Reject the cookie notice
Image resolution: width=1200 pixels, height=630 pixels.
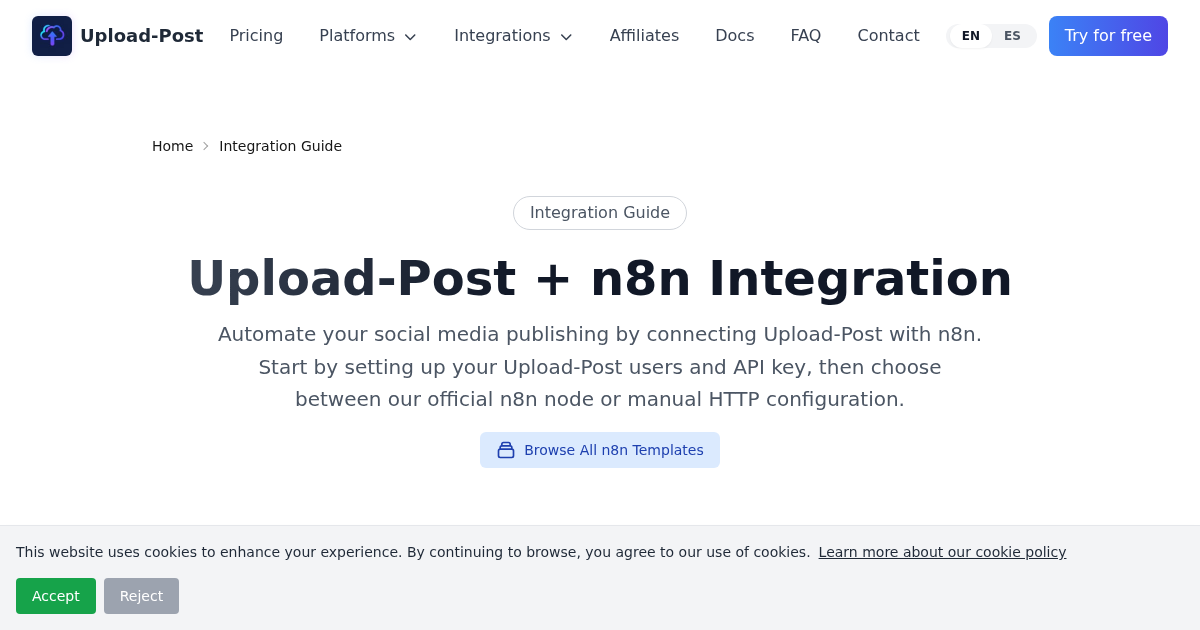tap(141, 596)
